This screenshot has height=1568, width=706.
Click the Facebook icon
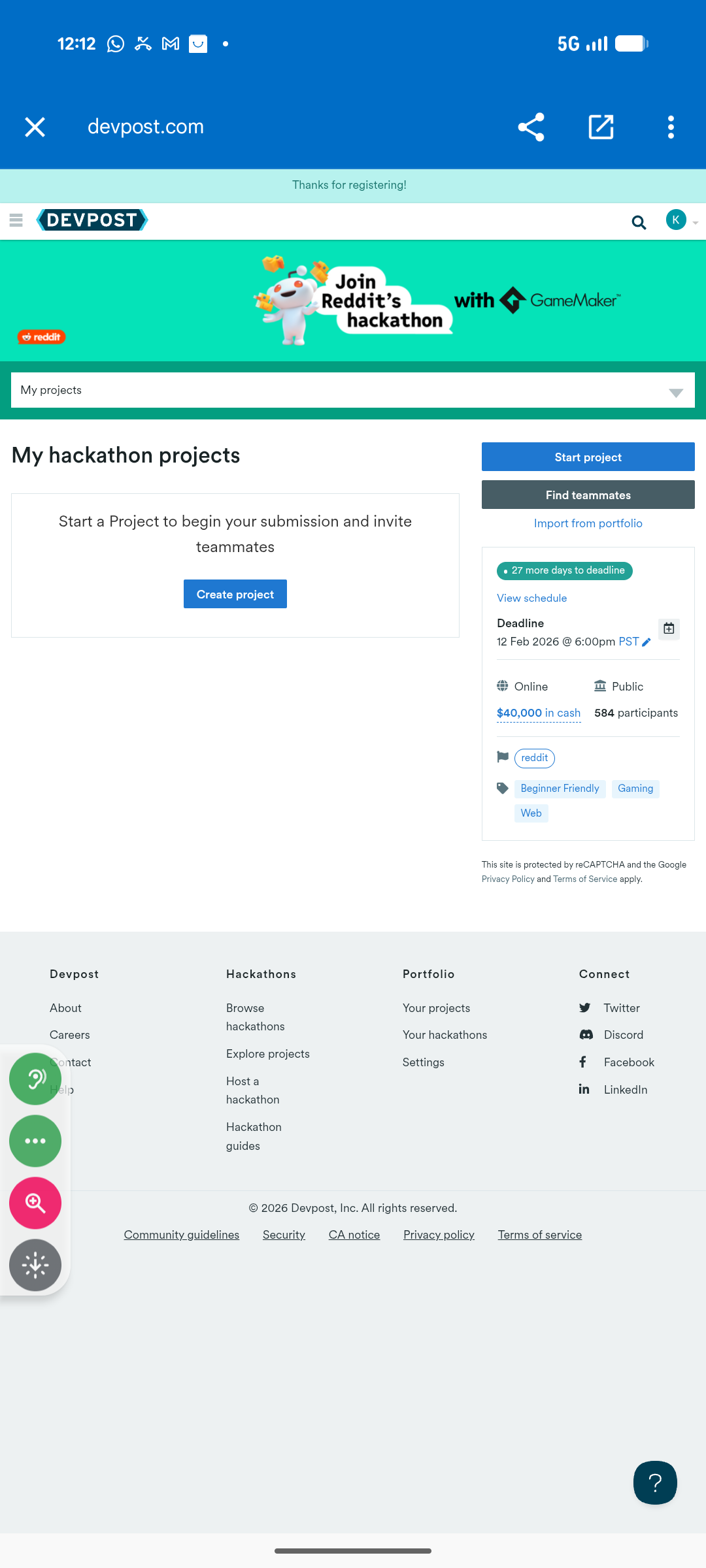[x=582, y=1062]
